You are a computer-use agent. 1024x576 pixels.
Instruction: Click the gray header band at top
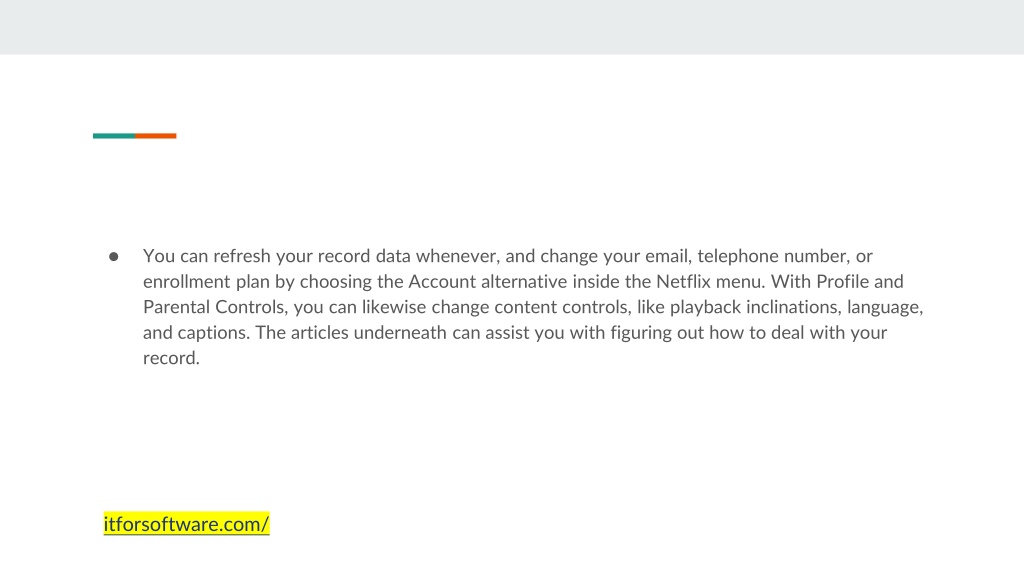tap(512, 27)
